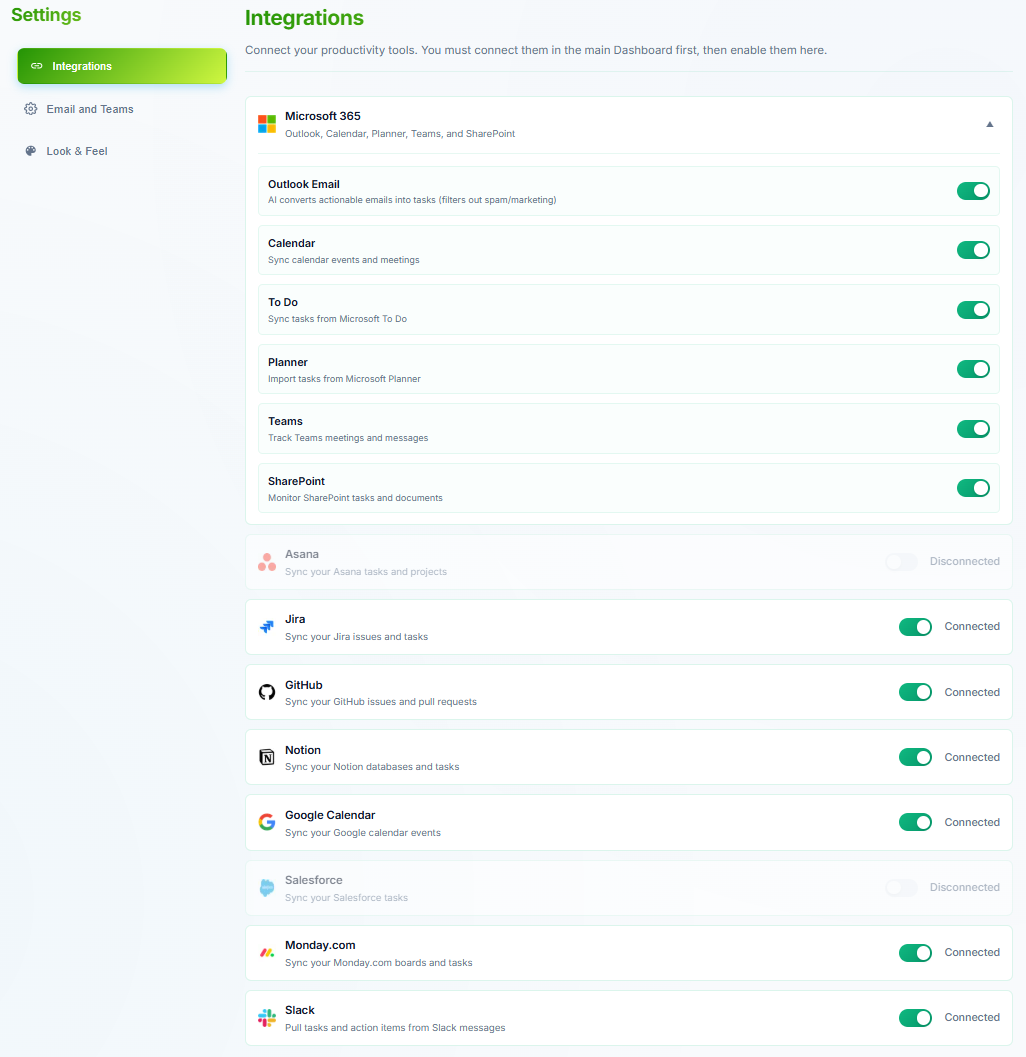1026x1057 pixels.
Task: Click the Salesforce card title
Action: pyautogui.click(x=313, y=880)
